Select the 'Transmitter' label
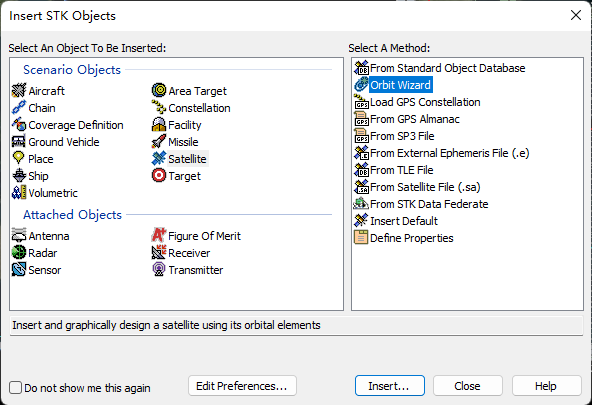 point(196,270)
